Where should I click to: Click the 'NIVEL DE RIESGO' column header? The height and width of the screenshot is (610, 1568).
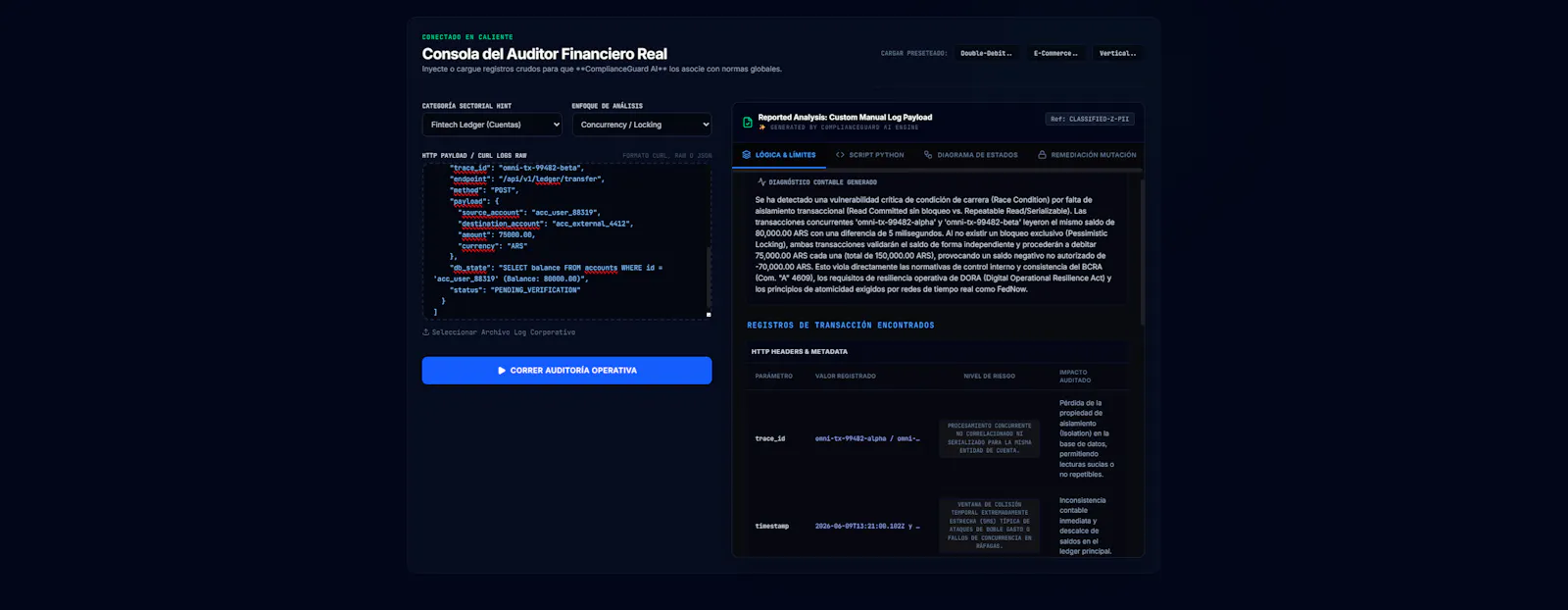(x=989, y=377)
